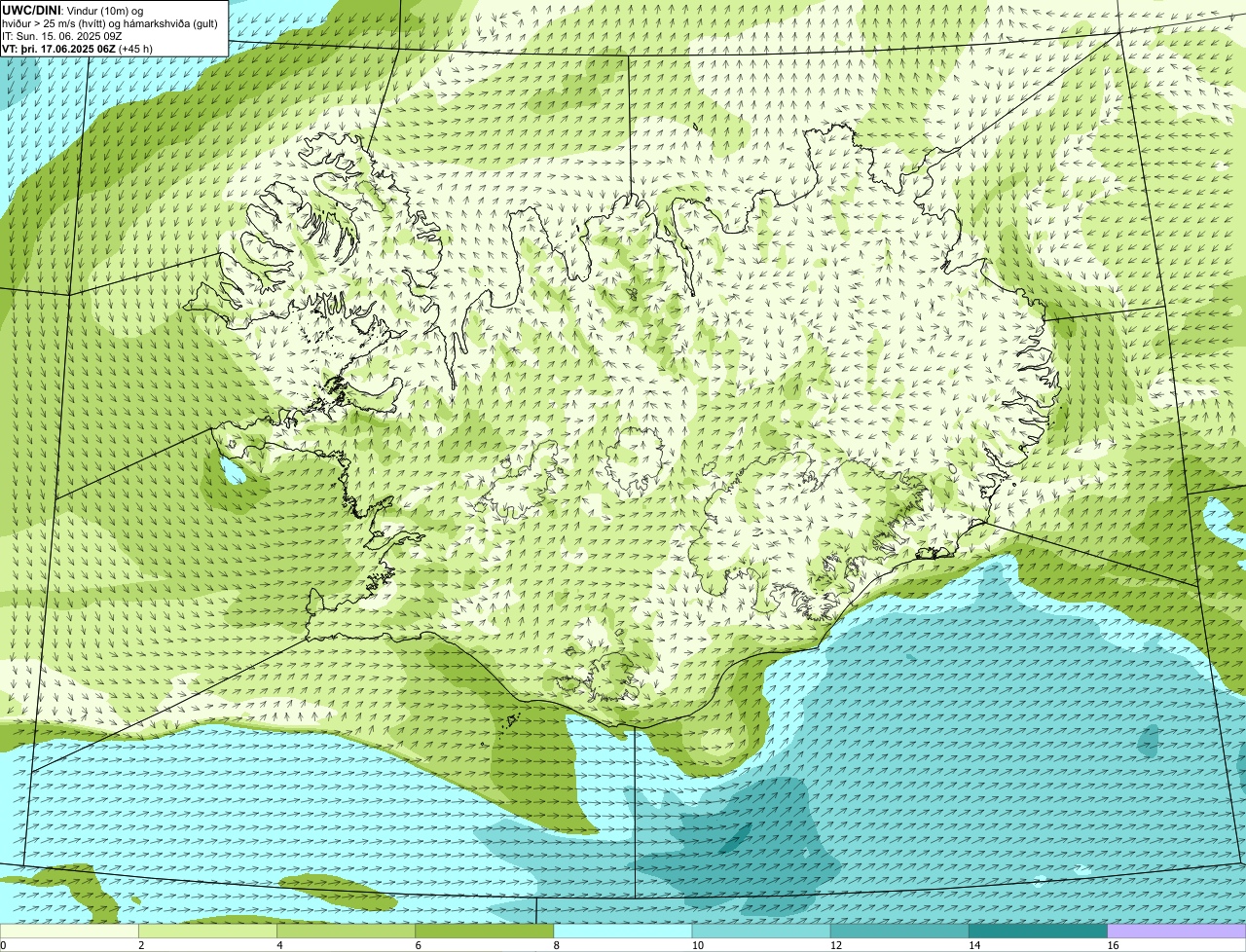The width and height of the screenshot is (1246, 952).
Task: Select the initial time 'IT: Sun. 15. 06. 2025 09Z'
Action: (x=62, y=36)
